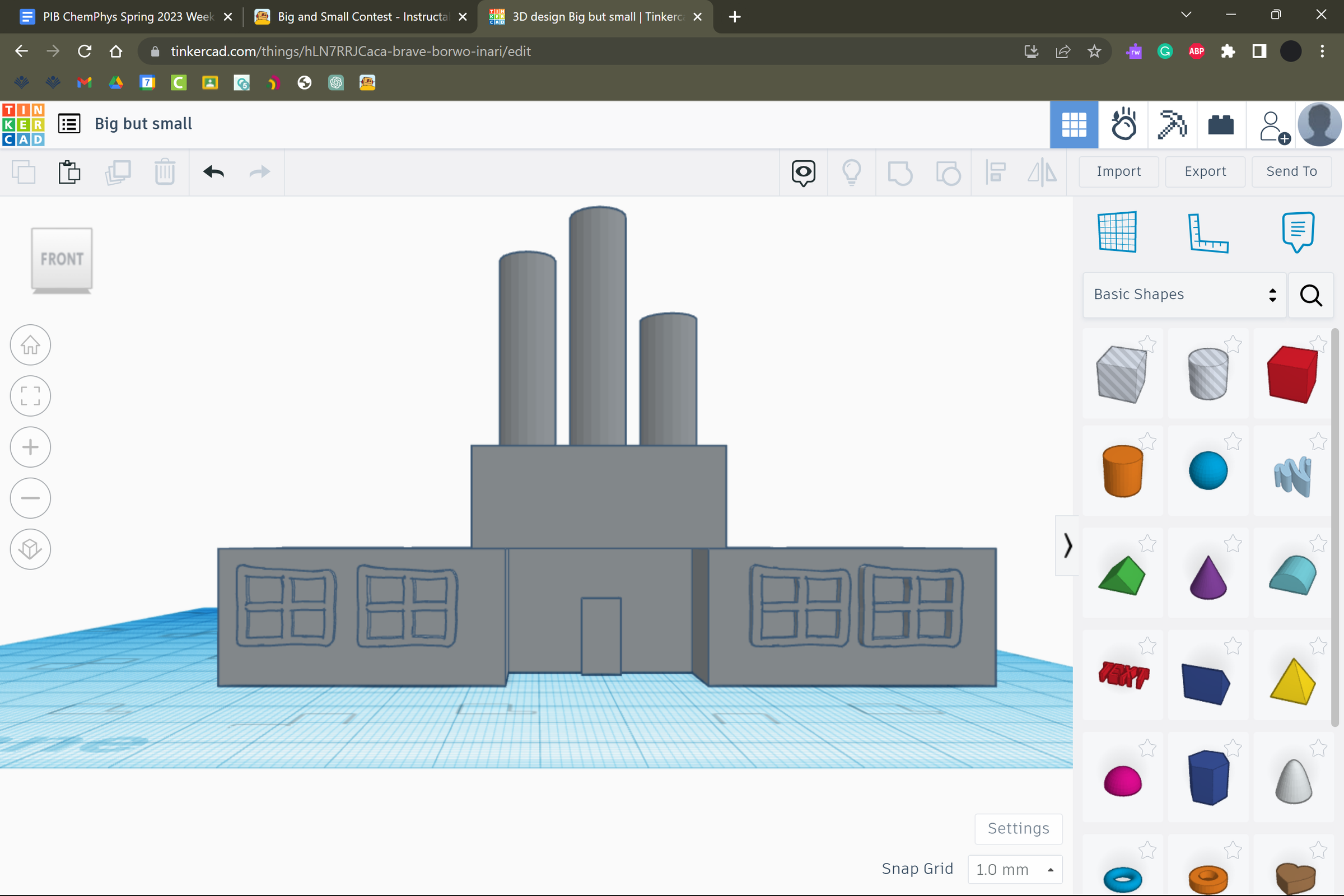1344x896 pixels.
Task: Select the Mirror tool
Action: pyautogui.click(x=1041, y=172)
